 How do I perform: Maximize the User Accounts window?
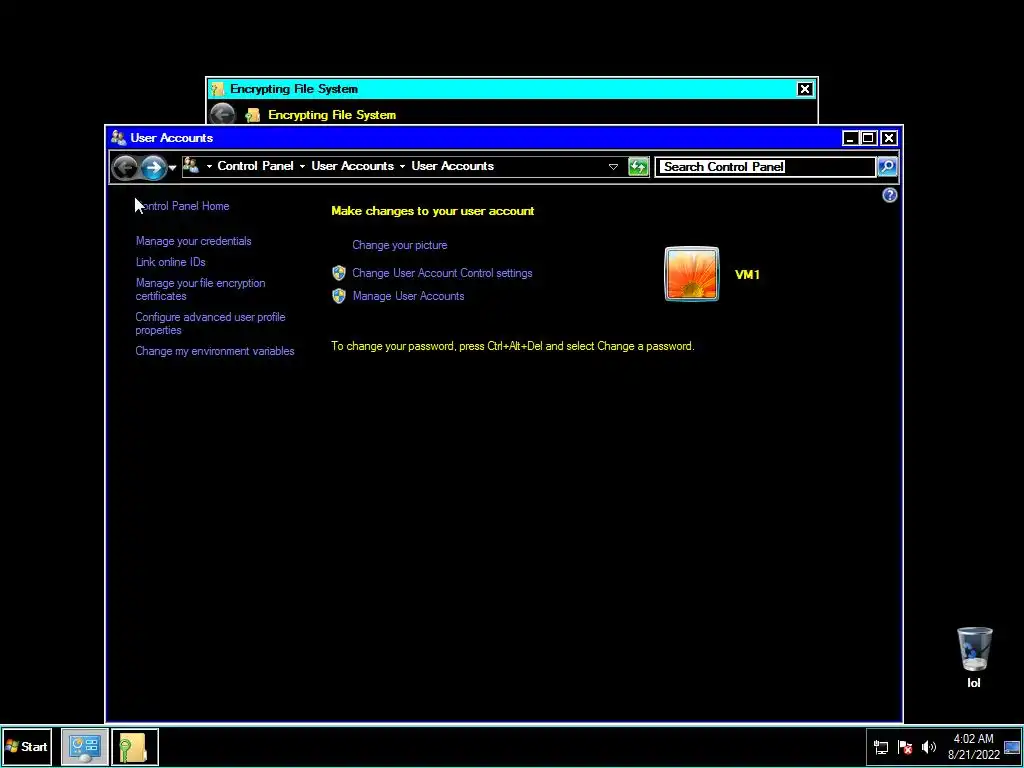[869, 138]
